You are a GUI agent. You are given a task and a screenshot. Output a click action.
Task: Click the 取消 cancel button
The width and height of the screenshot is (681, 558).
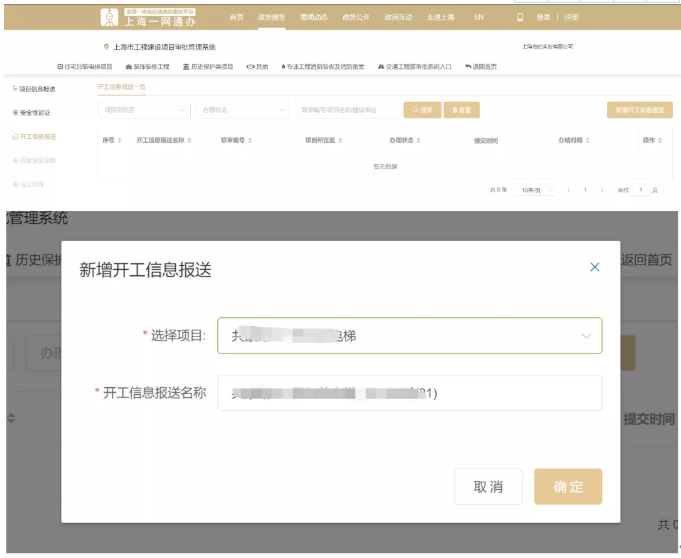(x=488, y=487)
